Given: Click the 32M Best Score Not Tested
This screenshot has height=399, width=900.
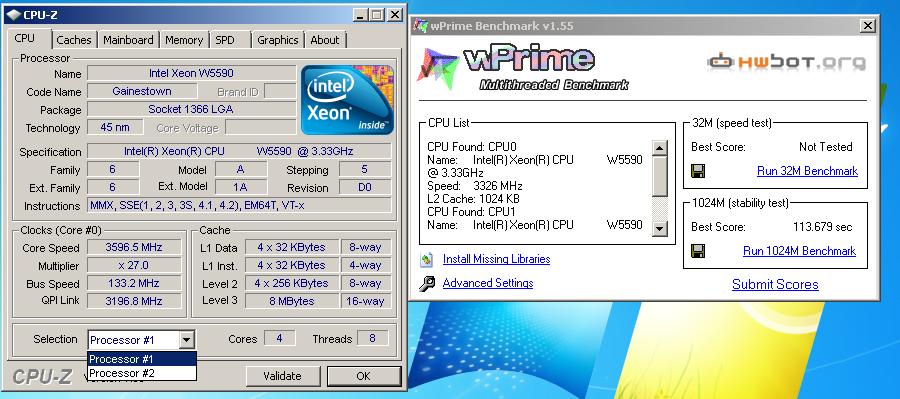Looking at the screenshot, I should [x=825, y=147].
